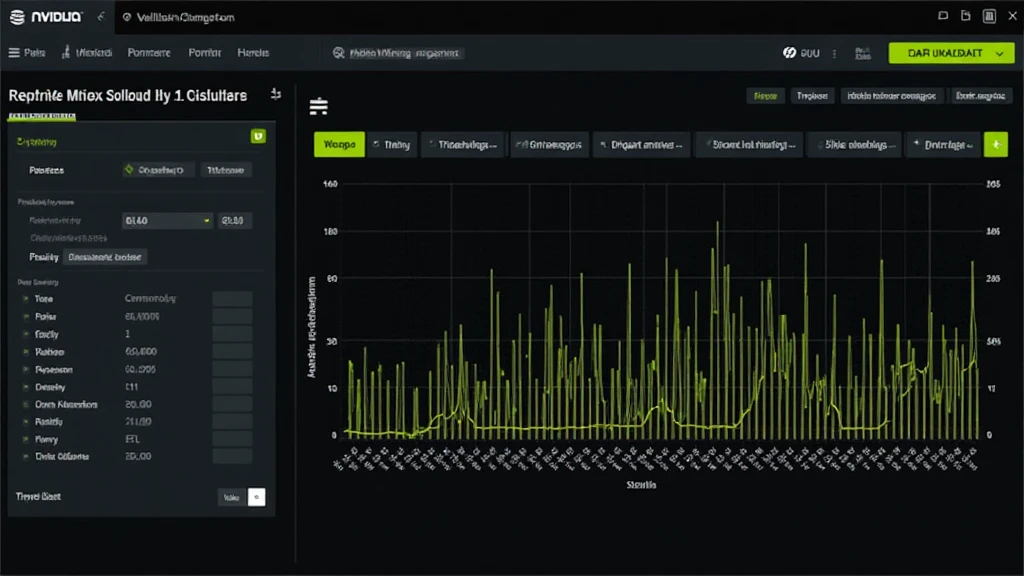Open the hamburger menu icon in navigation bar
This screenshot has width=1024, height=576.
point(14,53)
